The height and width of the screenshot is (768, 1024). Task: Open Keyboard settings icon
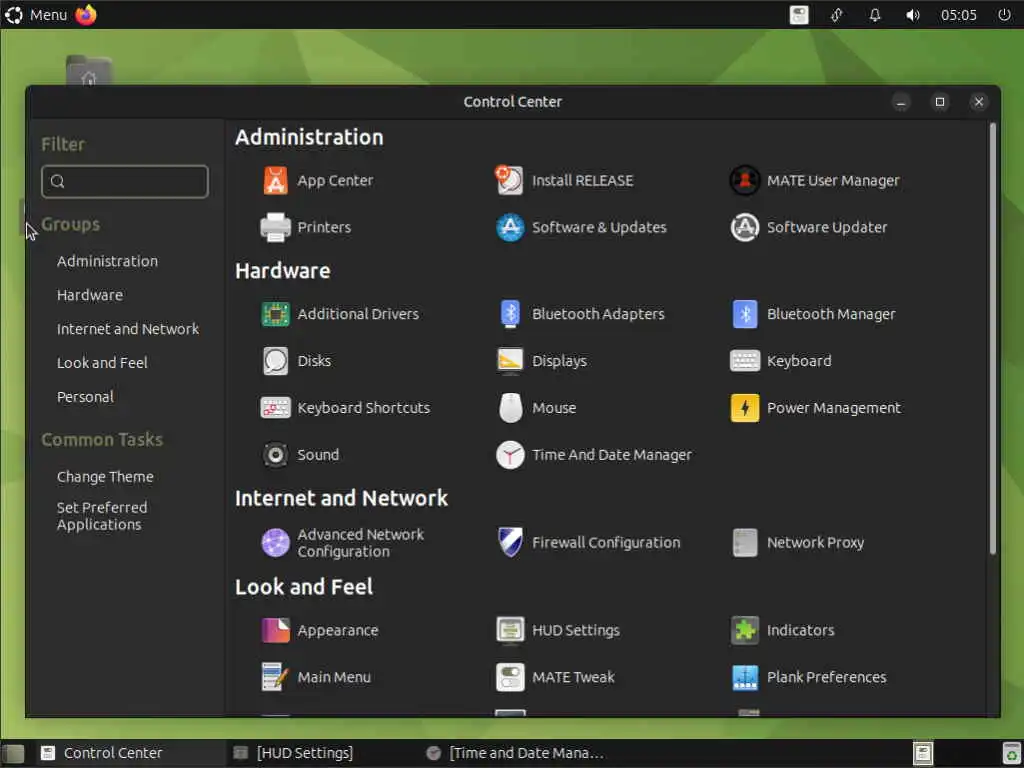[x=744, y=361]
